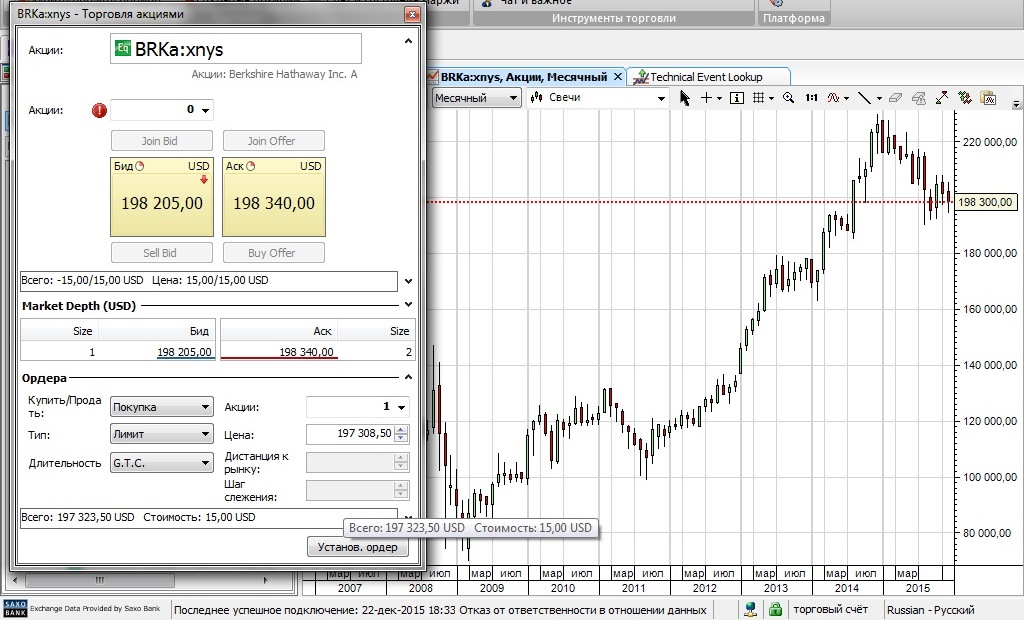Click the magnifier zoom icon
This screenshot has height=620, width=1024.
point(788,98)
